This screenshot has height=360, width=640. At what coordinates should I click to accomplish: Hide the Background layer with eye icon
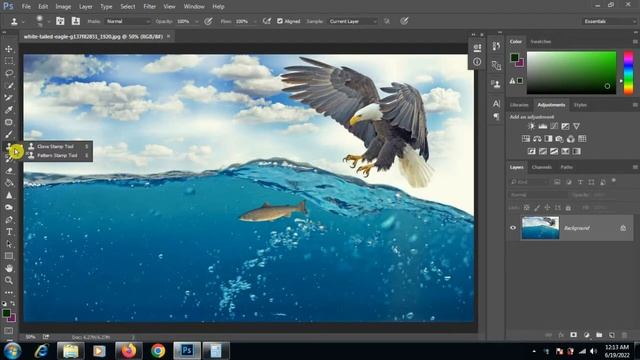click(x=513, y=228)
